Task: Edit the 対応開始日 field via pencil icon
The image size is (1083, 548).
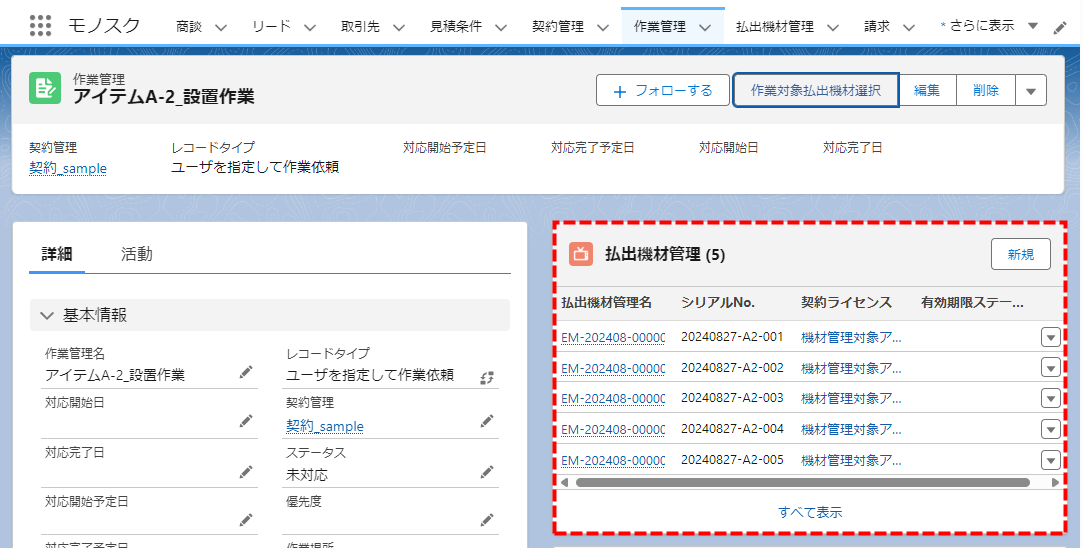Action: [x=246, y=422]
